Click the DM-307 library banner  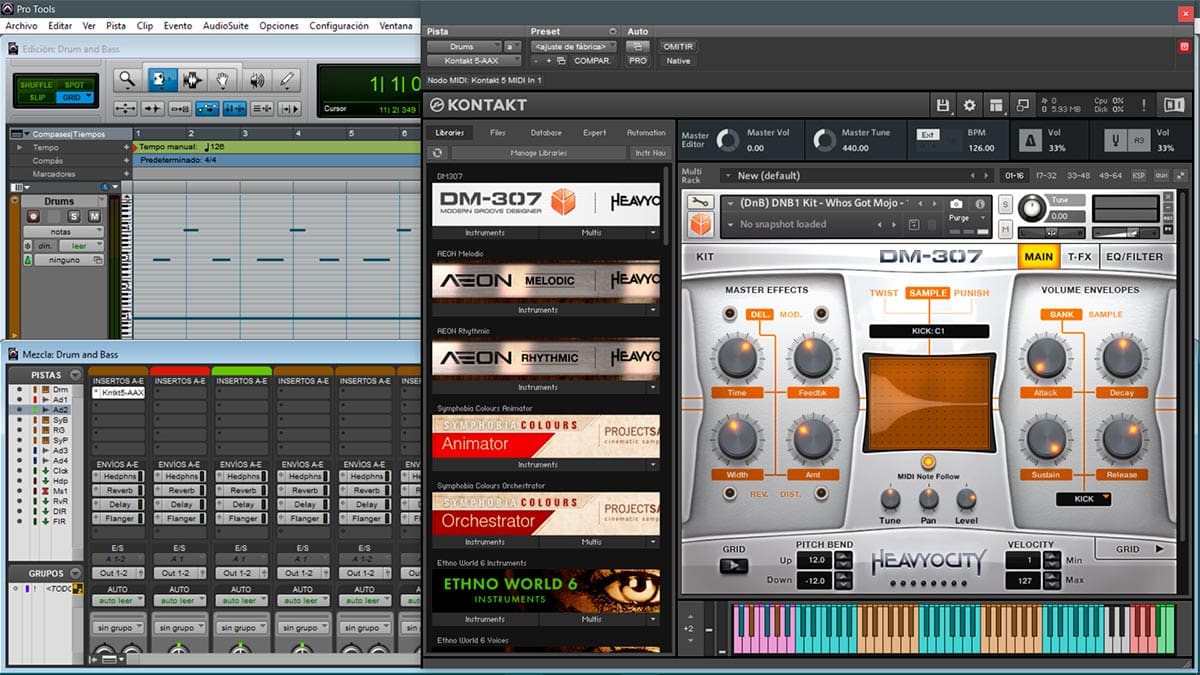(x=546, y=203)
